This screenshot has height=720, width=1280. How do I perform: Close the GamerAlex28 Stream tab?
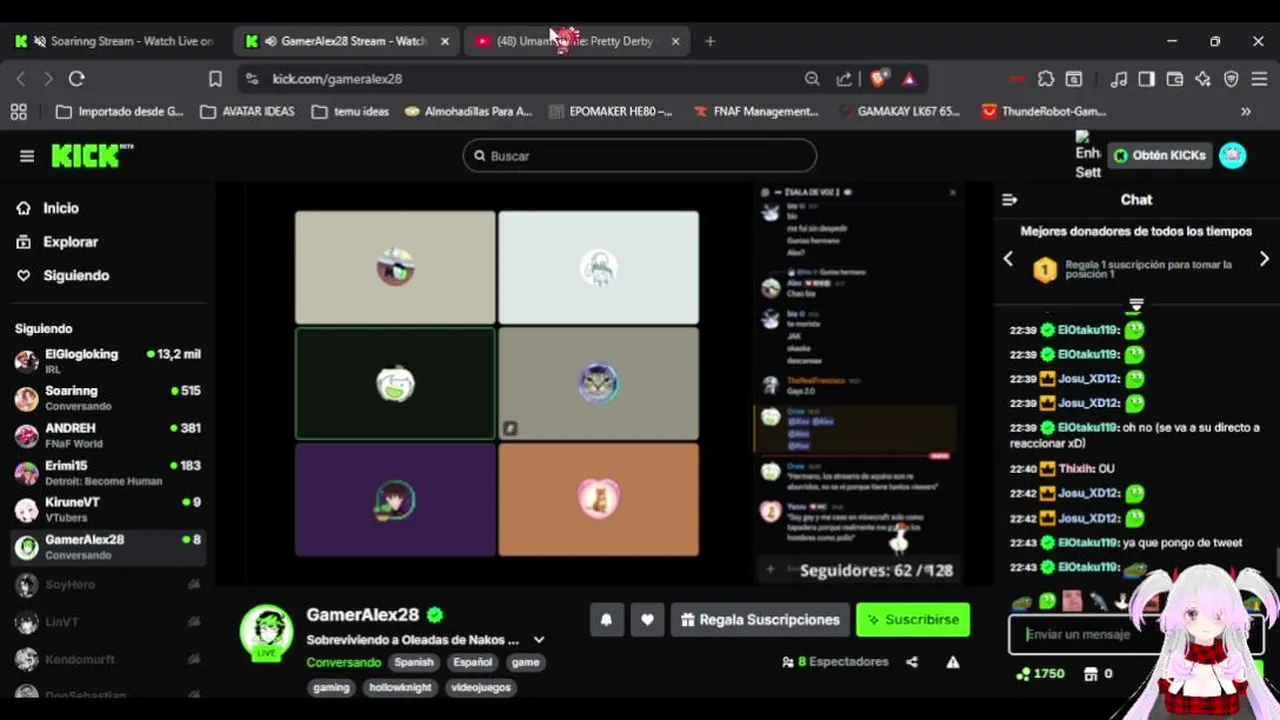(445, 41)
